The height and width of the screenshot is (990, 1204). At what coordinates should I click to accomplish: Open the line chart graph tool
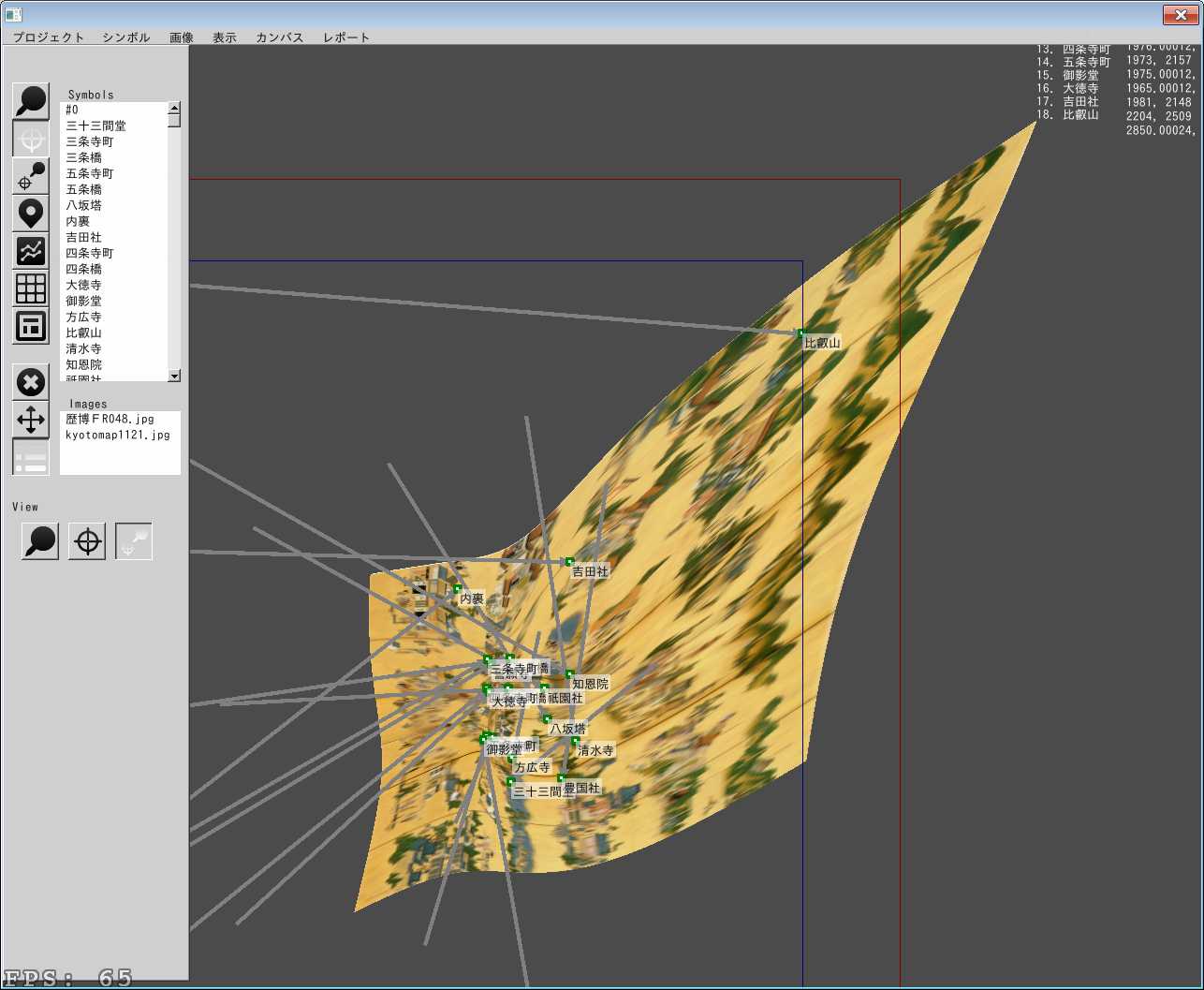click(31, 251)
